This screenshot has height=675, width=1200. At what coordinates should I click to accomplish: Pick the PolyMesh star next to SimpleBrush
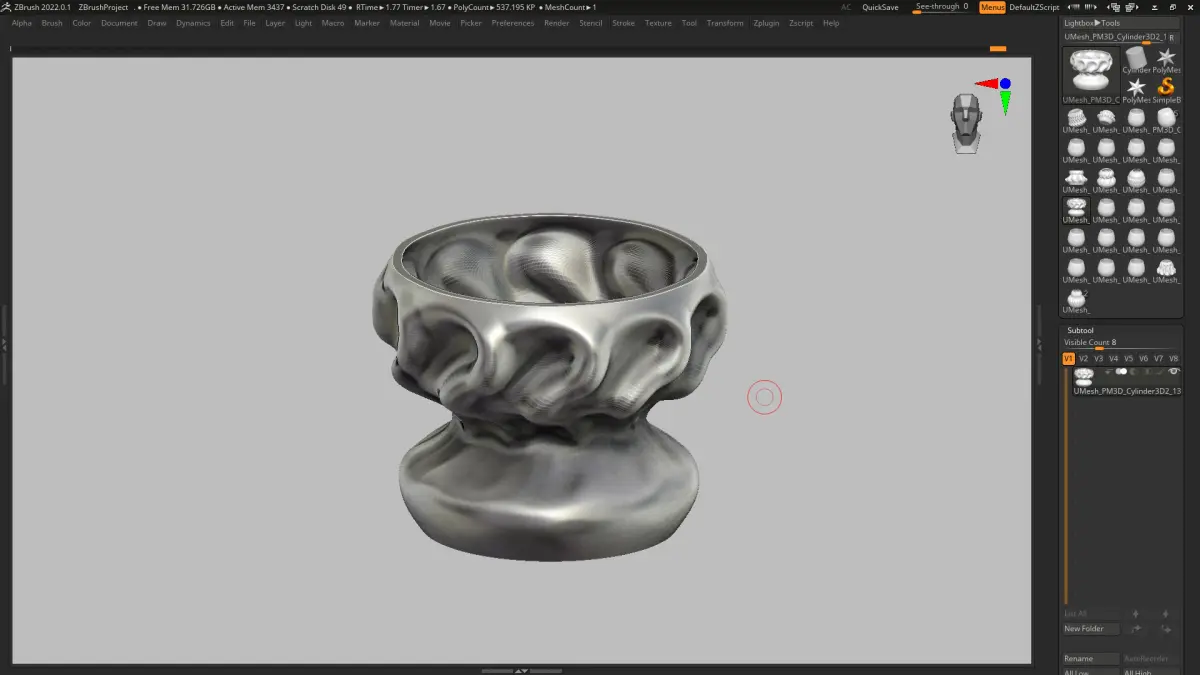[1136, 88]
